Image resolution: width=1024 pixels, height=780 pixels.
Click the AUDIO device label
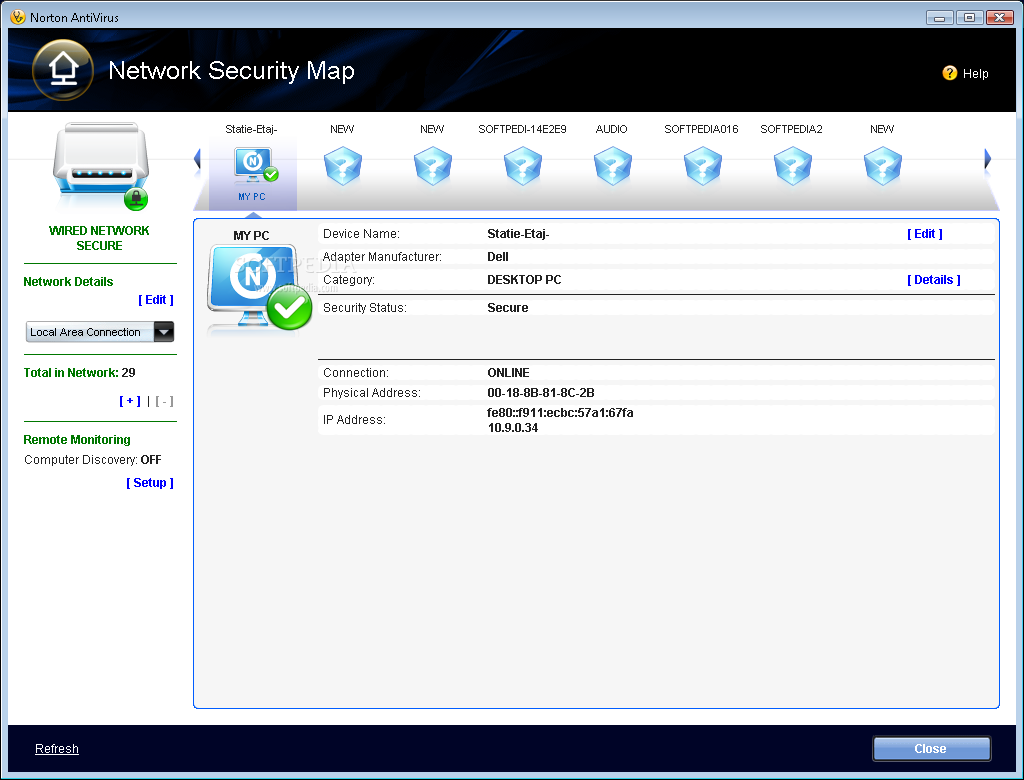611,129
